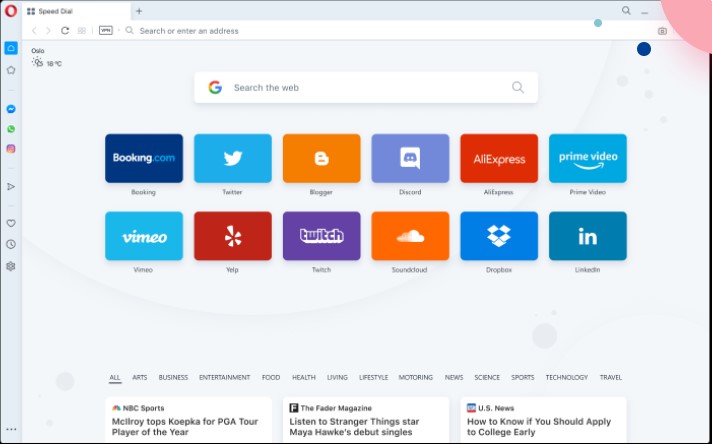Open History clock icon in sidebar

tap(11, 244)
